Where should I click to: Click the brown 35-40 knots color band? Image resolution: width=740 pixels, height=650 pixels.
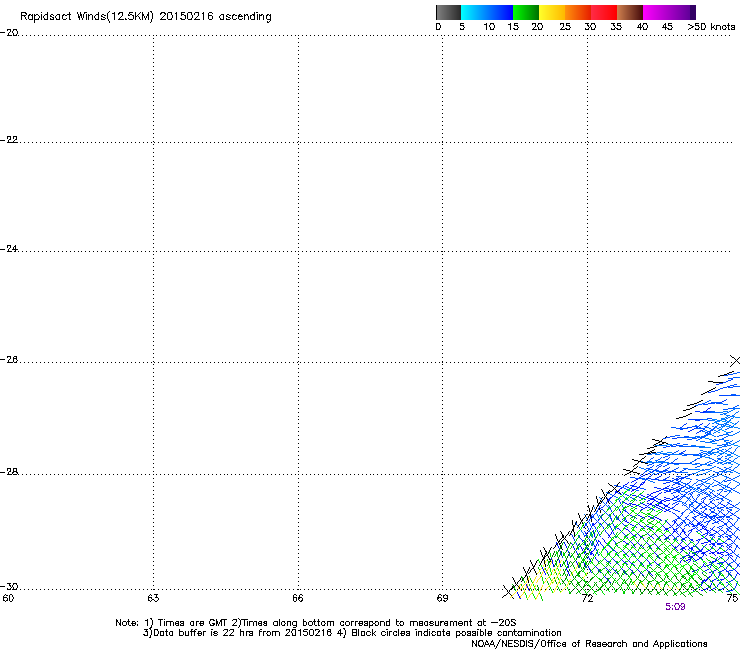630,12
